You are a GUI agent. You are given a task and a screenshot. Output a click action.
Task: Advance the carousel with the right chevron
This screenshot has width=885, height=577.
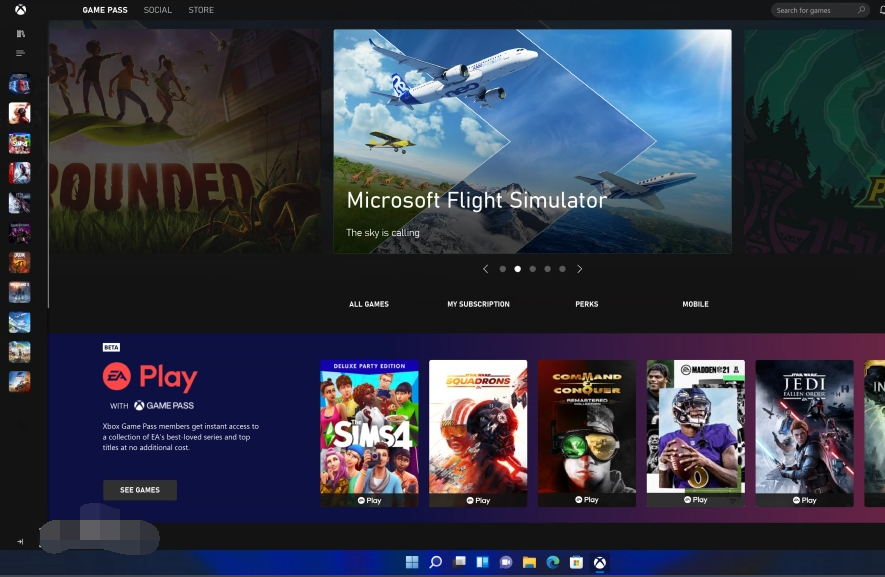579,268
